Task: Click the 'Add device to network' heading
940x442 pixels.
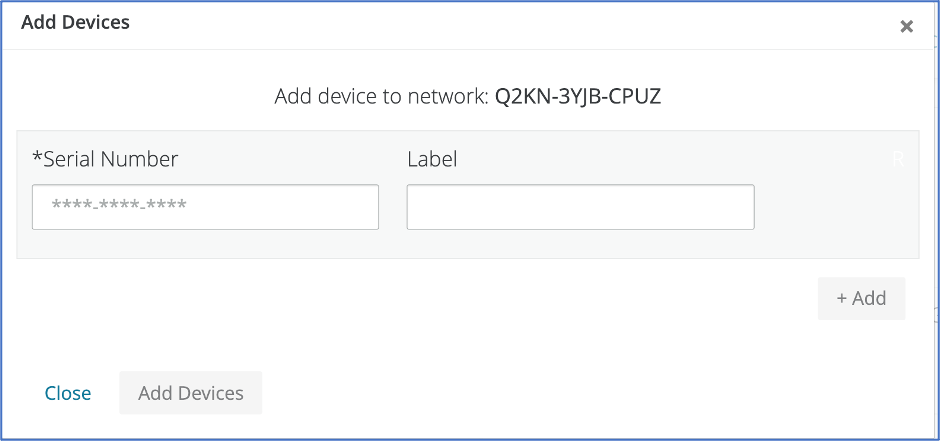Action: pyautogui.click(x=380, y=97)
